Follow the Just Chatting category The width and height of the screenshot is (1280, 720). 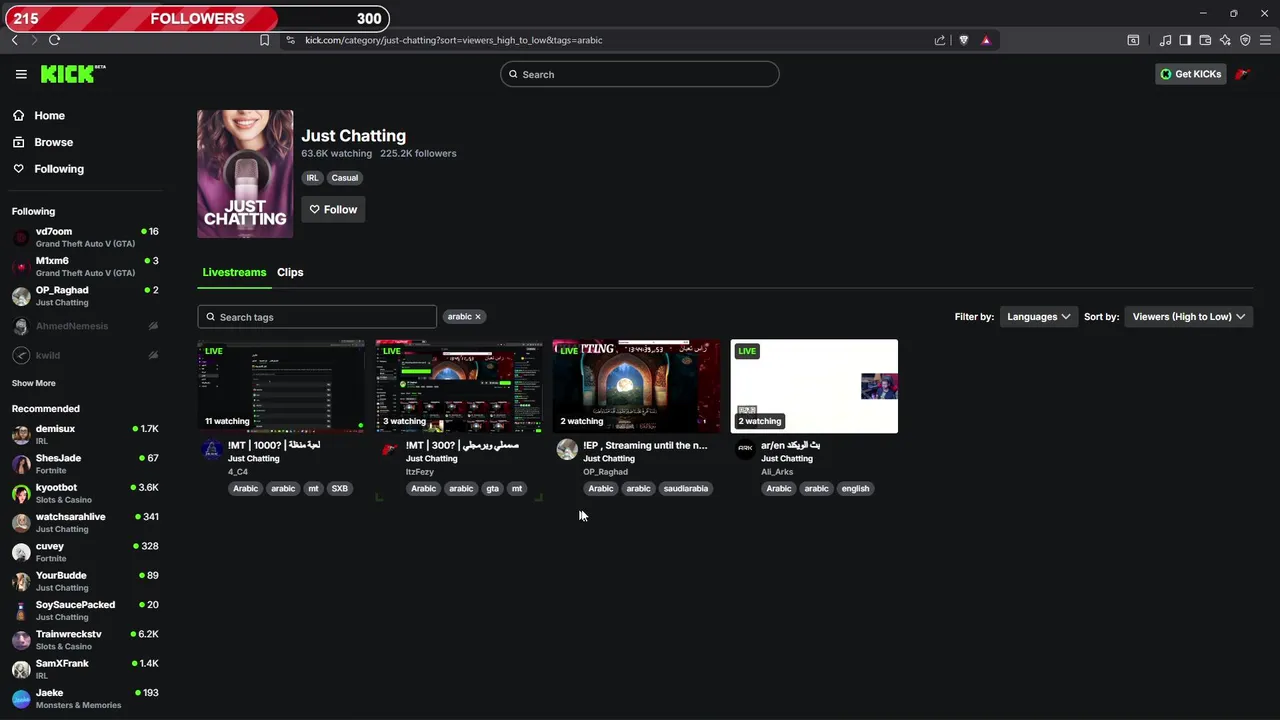(x=333, y=209)
